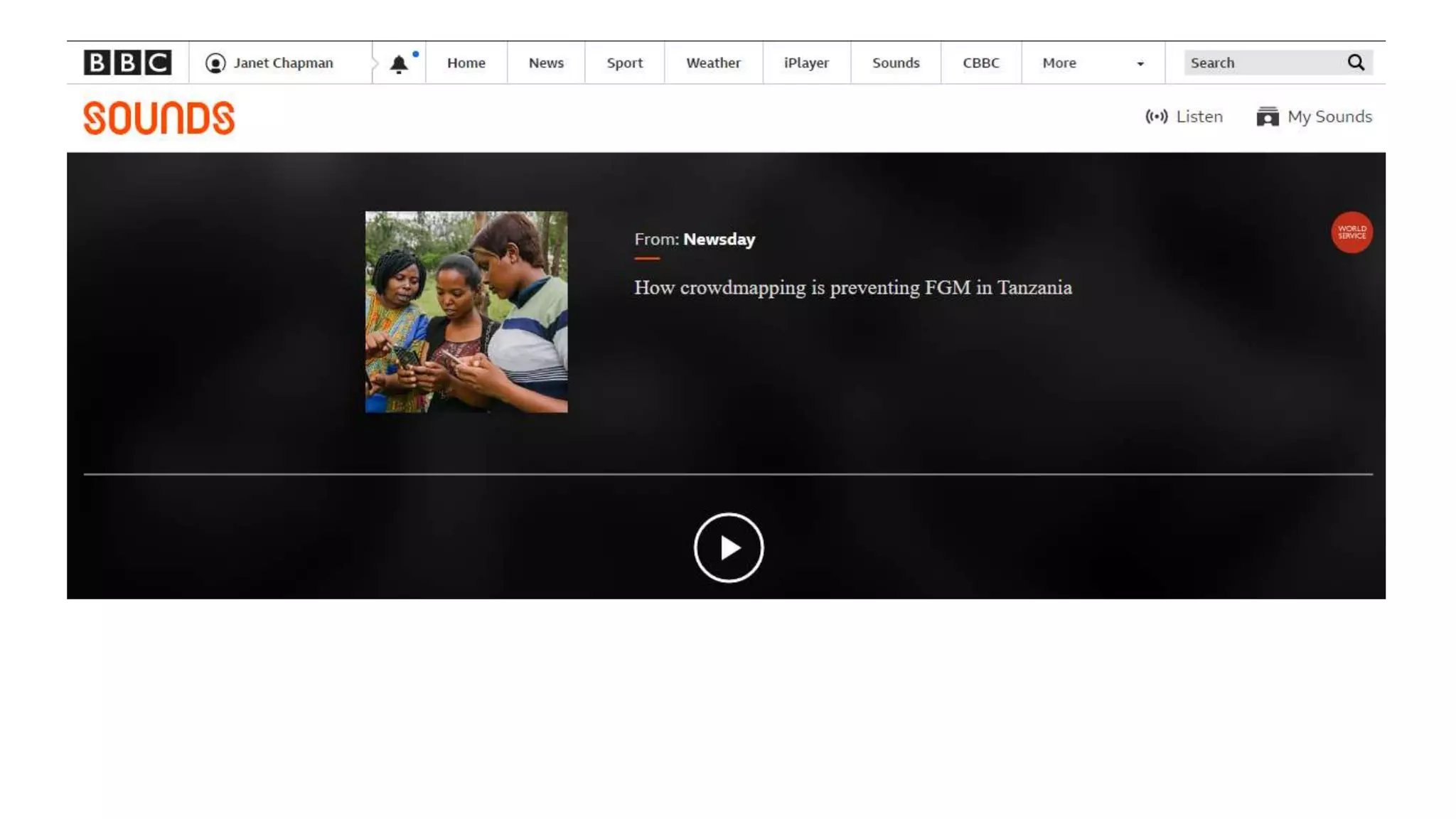1456x819 pixels.
Task: Click the Janet Chapman account icon
Action: [x=215, y=63]
